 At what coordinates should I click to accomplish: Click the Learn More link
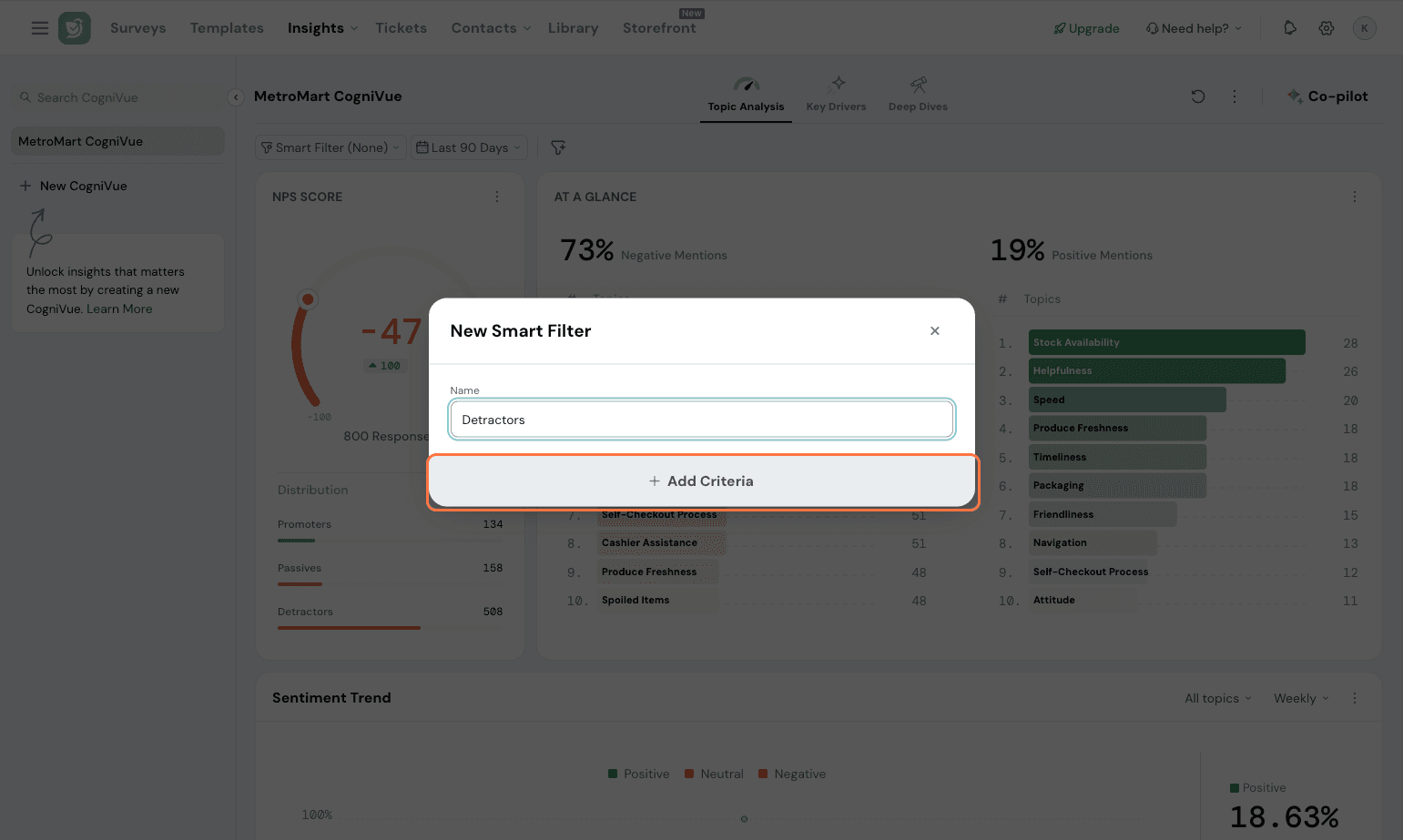[119, 309]
